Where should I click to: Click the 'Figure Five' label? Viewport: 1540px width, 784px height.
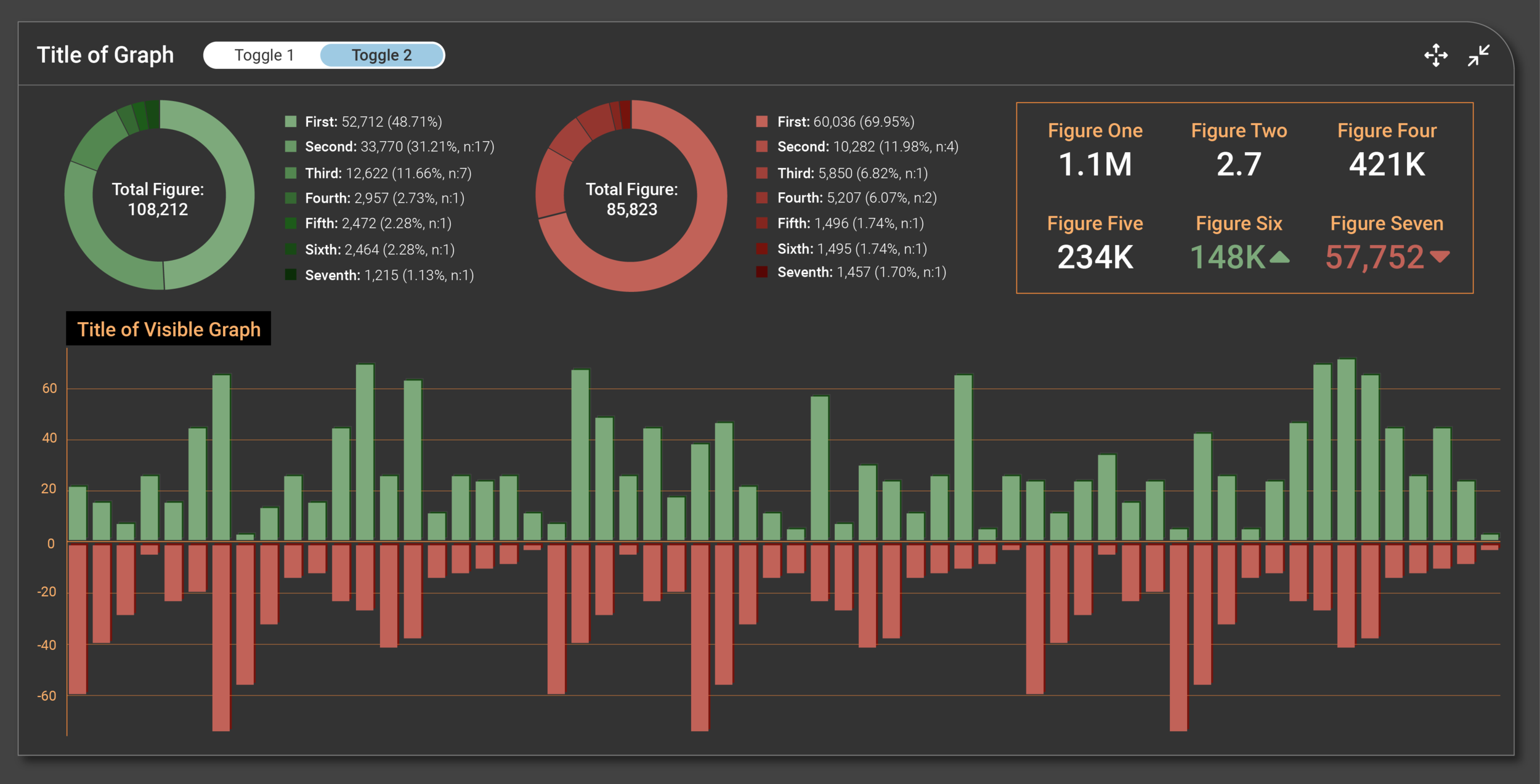(1095, 224)
